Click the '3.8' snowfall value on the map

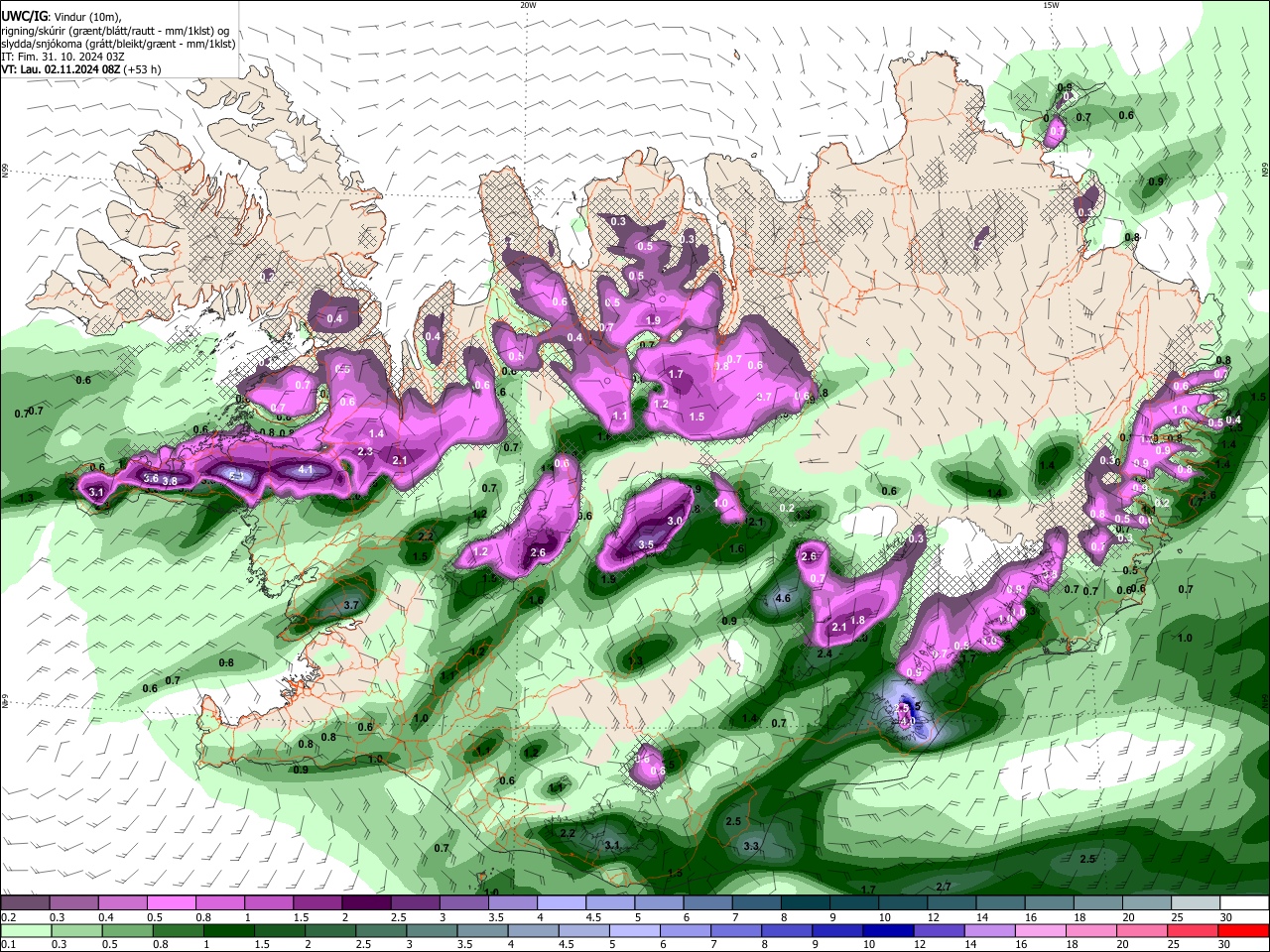pos(170,481)
